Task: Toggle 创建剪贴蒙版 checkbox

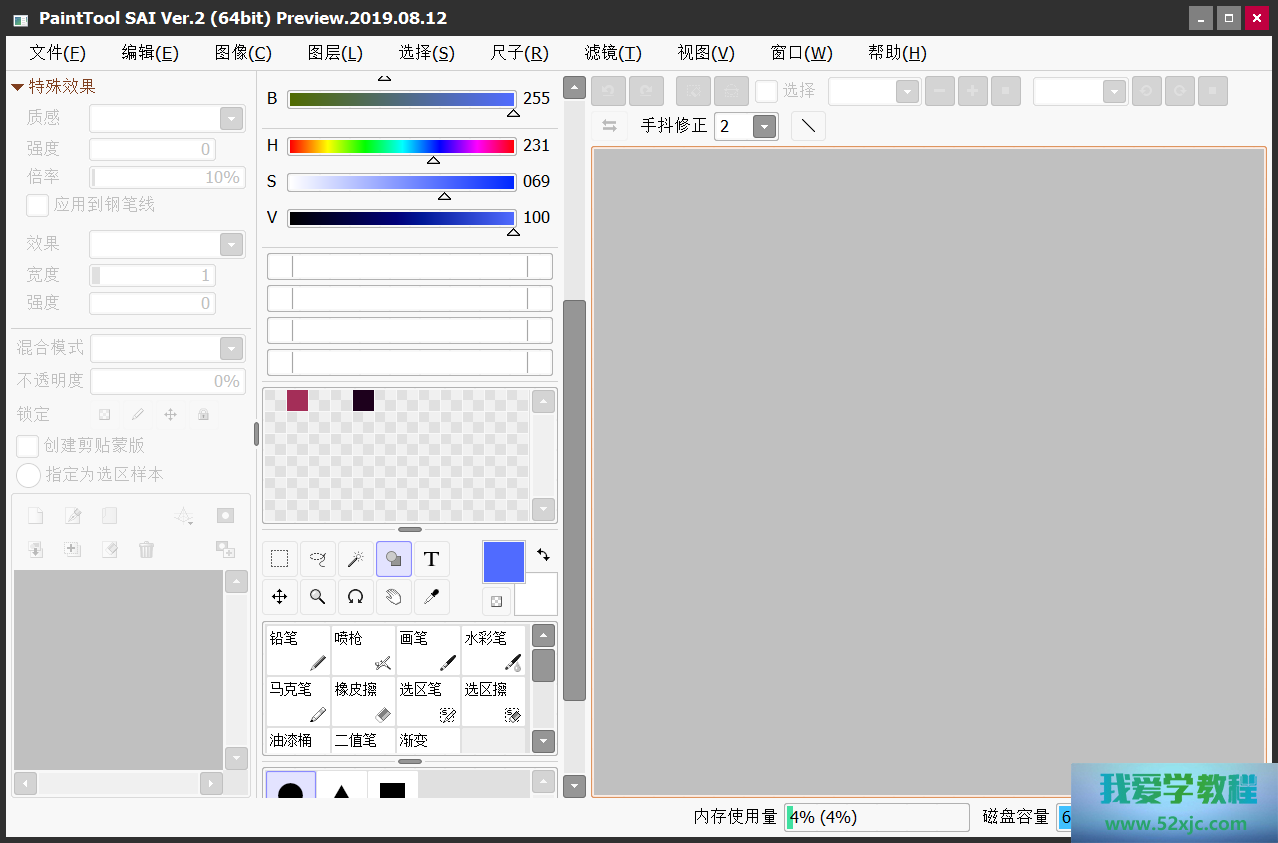Action: click(28, 446)
